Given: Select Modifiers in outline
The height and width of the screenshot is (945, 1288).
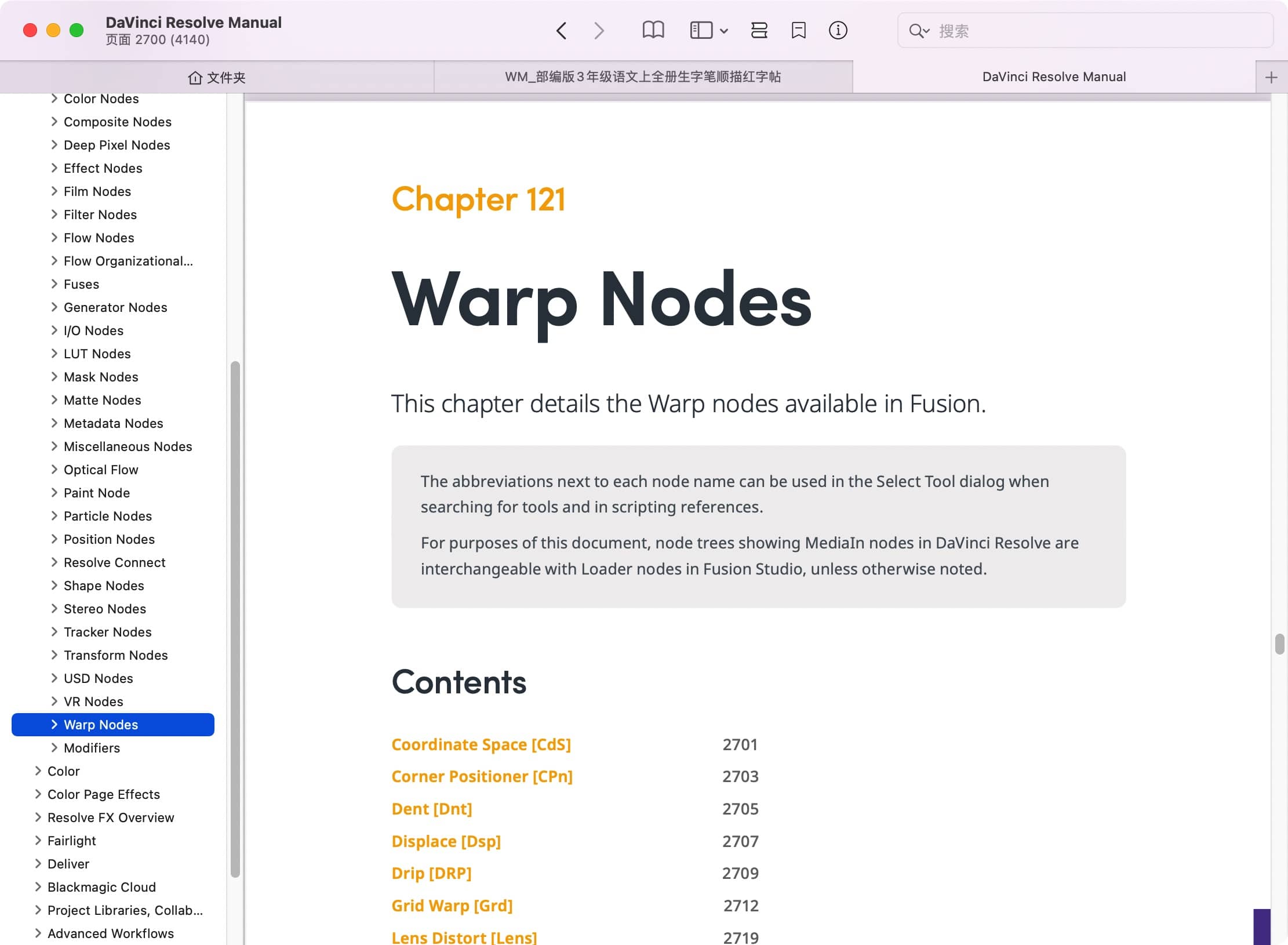Looking at the screenshot, I should (92, 748).
